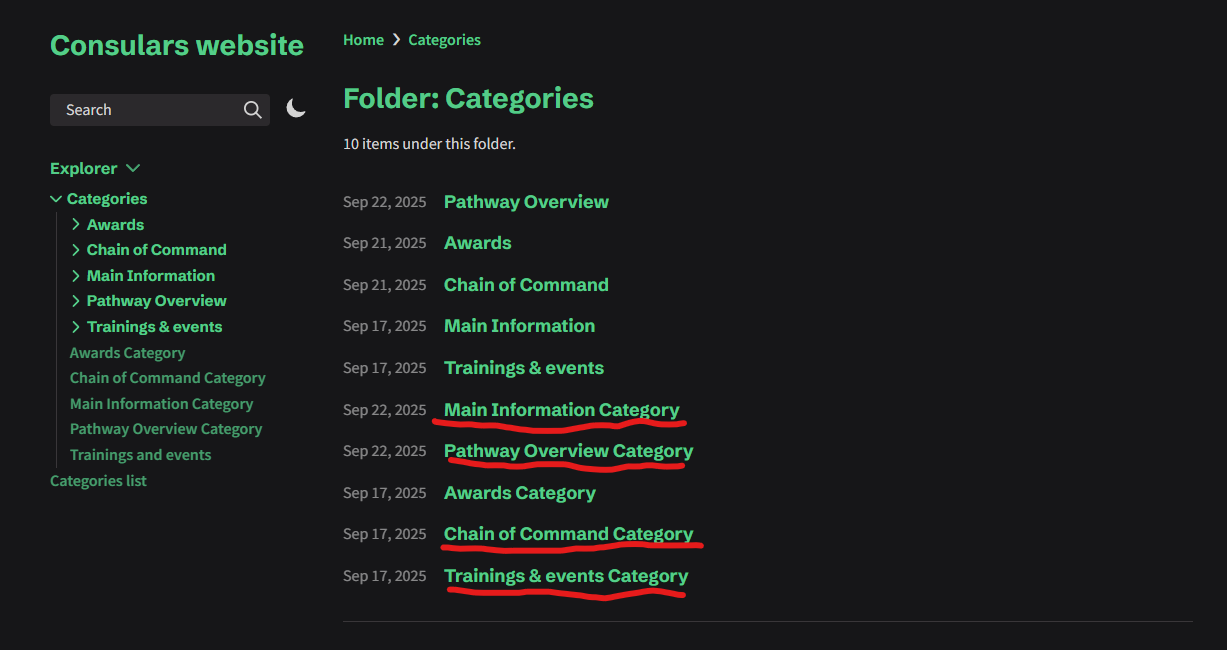1227x650 pixels.
Task: Expand Trainings & events sidebar folder
Action: 76,327
